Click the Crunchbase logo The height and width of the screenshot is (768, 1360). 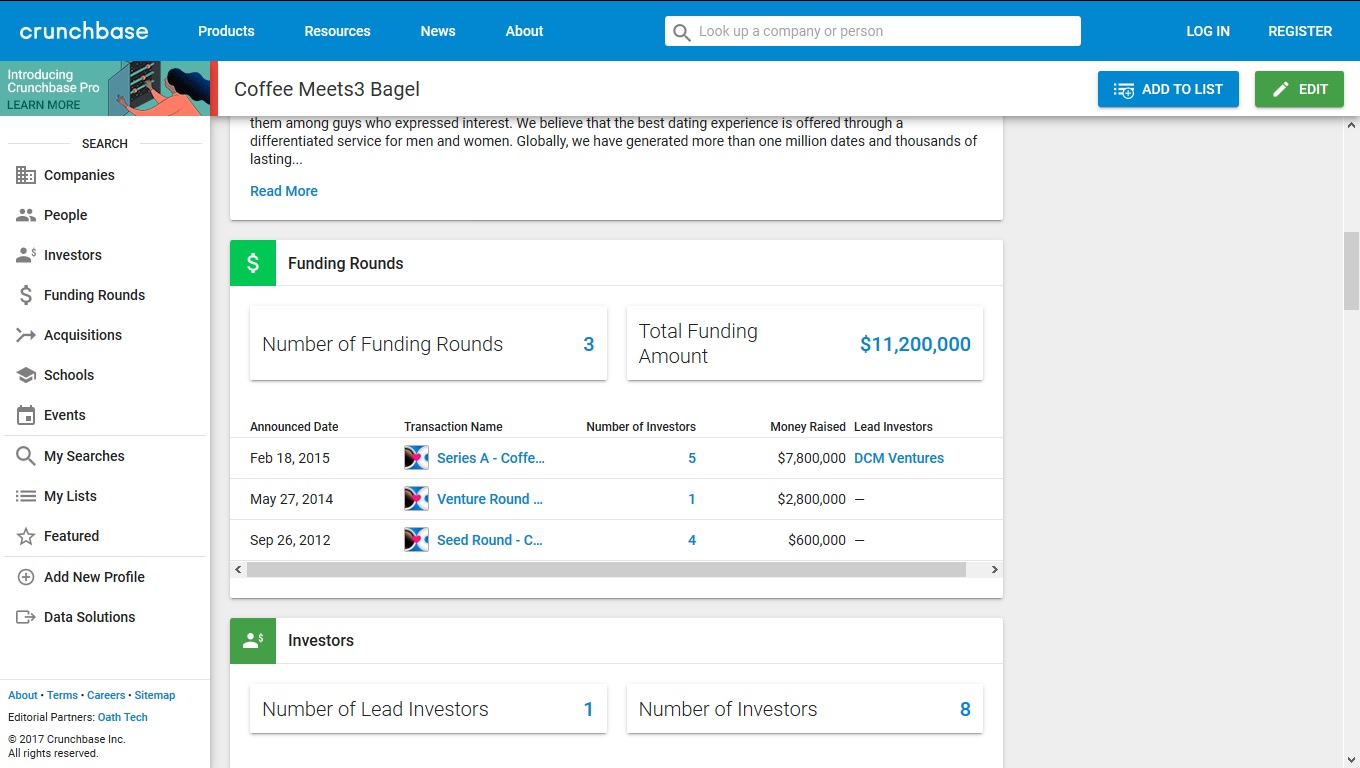click(84, 31)
